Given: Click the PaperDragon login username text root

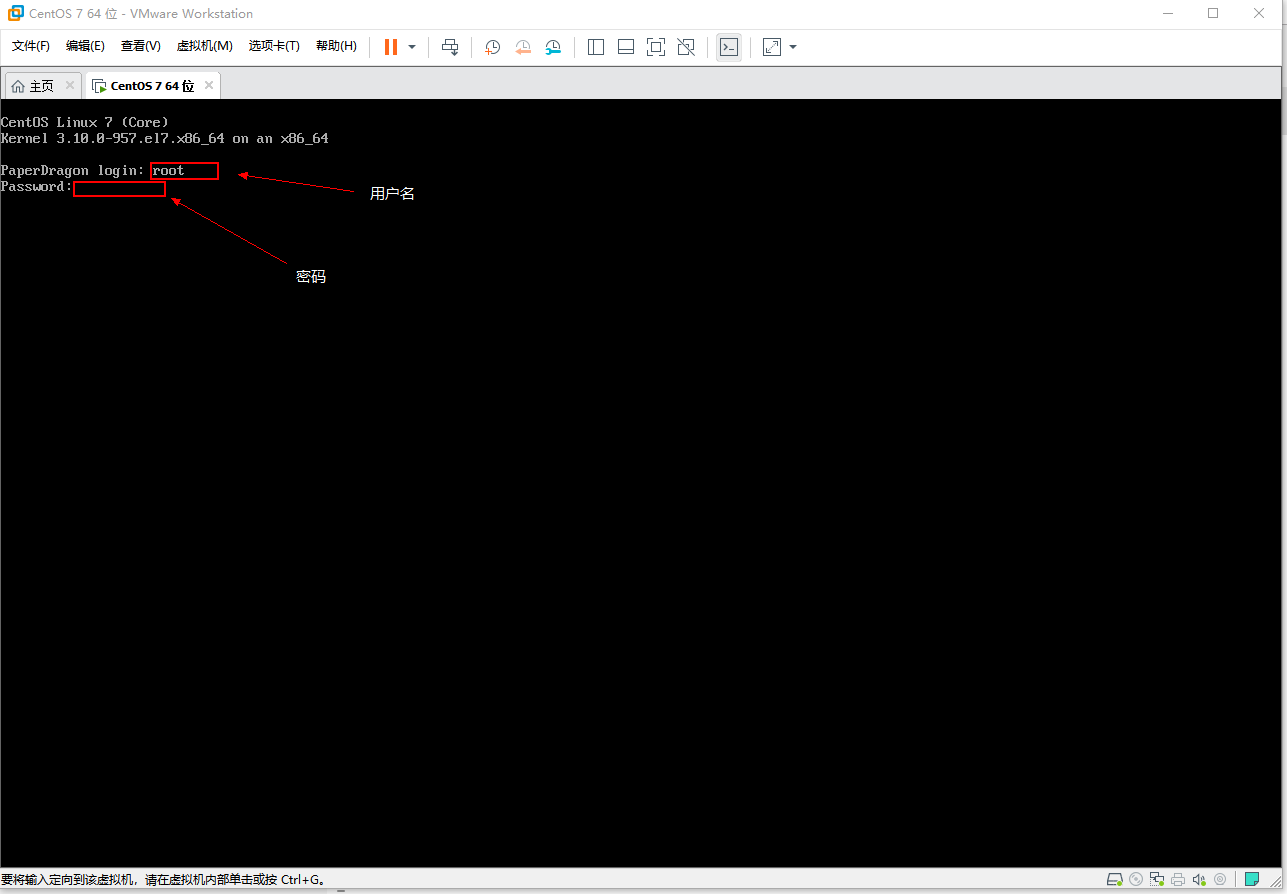Looking at the screenshot, I should tap(168, 170).
